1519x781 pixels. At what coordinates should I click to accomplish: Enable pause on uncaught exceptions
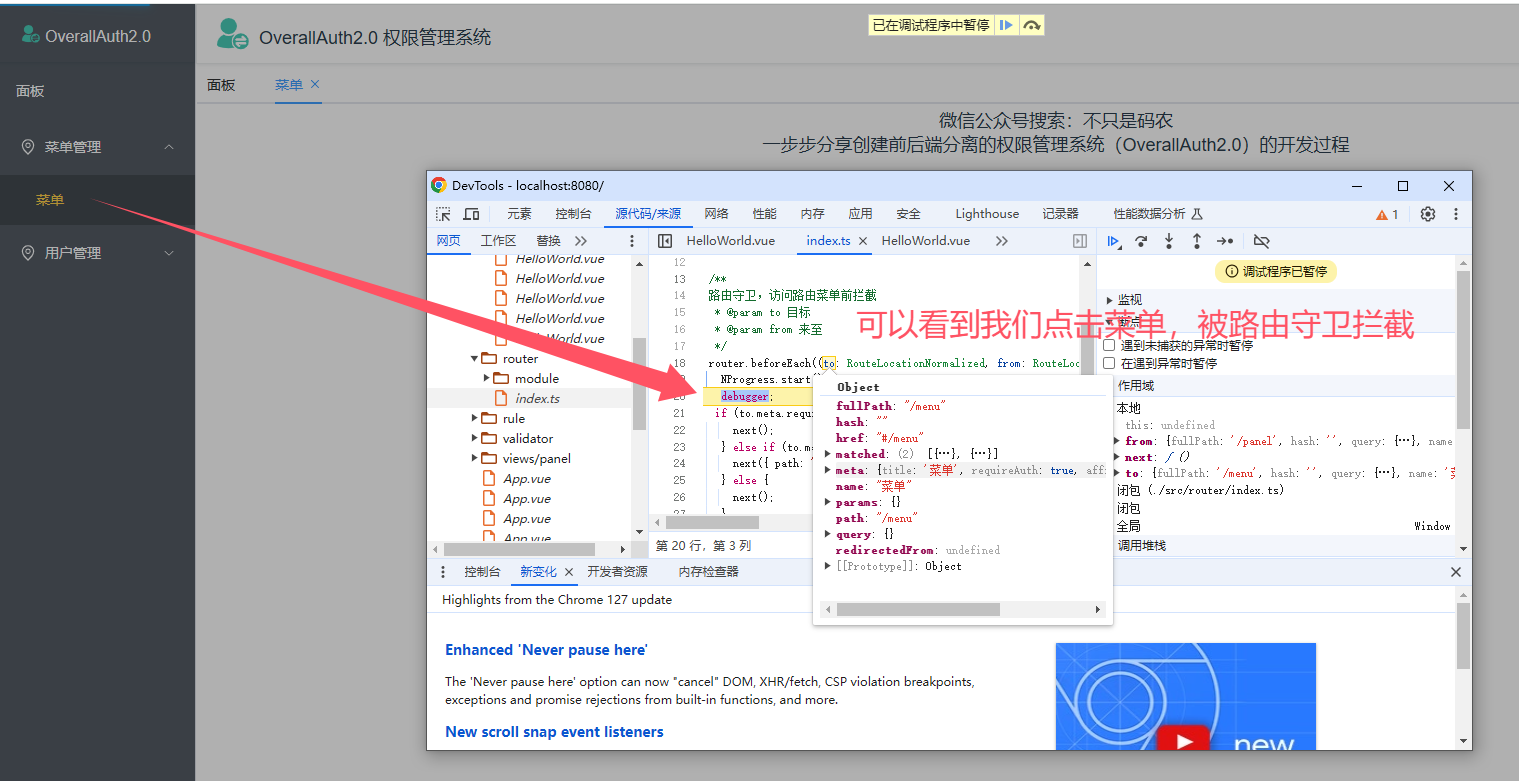1109,345
